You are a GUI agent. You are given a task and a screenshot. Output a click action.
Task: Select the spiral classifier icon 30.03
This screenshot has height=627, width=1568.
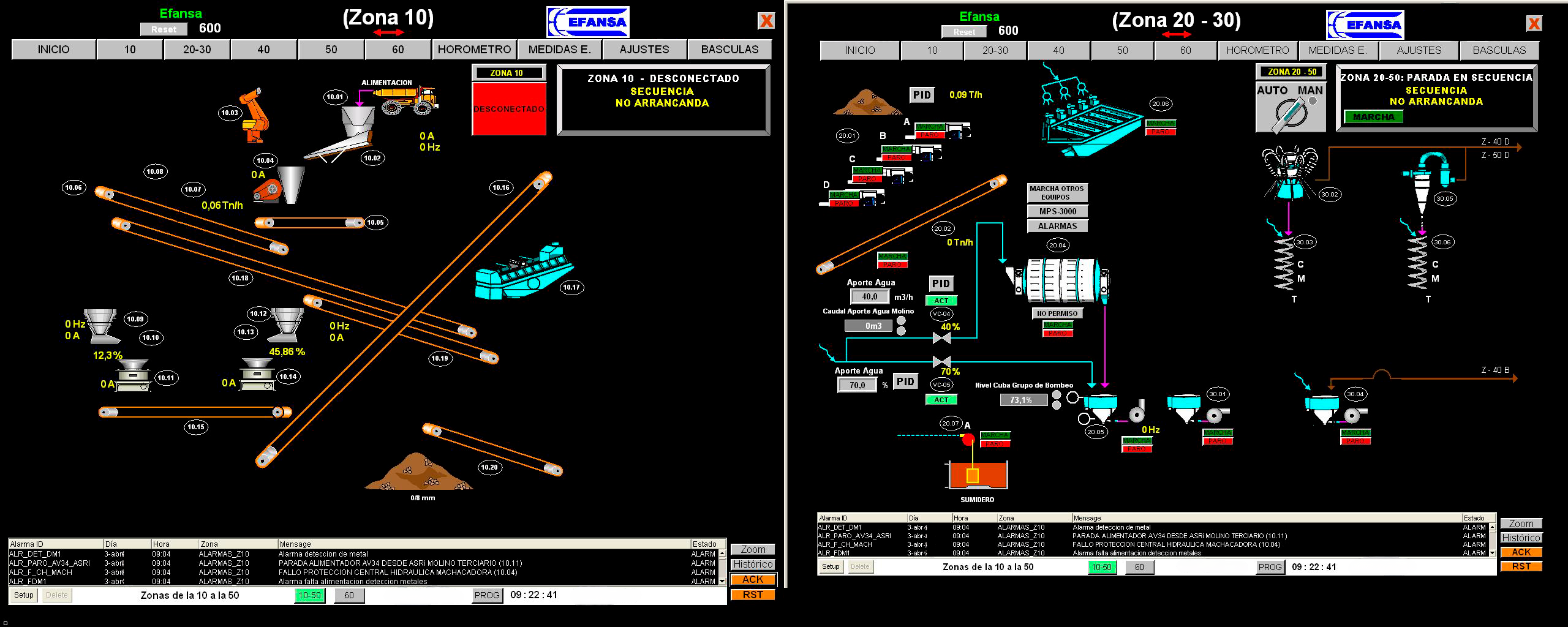(x=1284, y=263)
